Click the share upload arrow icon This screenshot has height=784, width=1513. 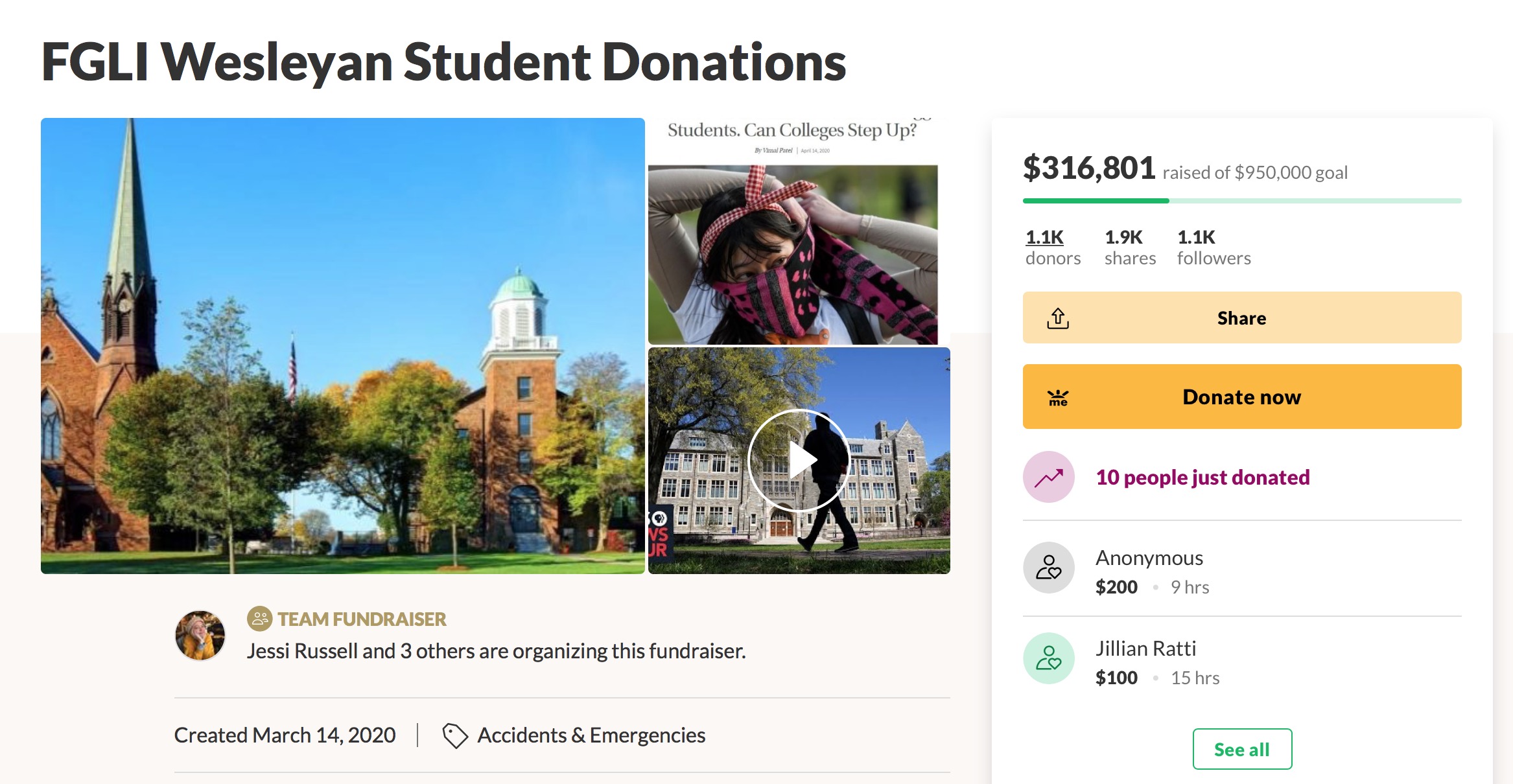[1057, 318]
